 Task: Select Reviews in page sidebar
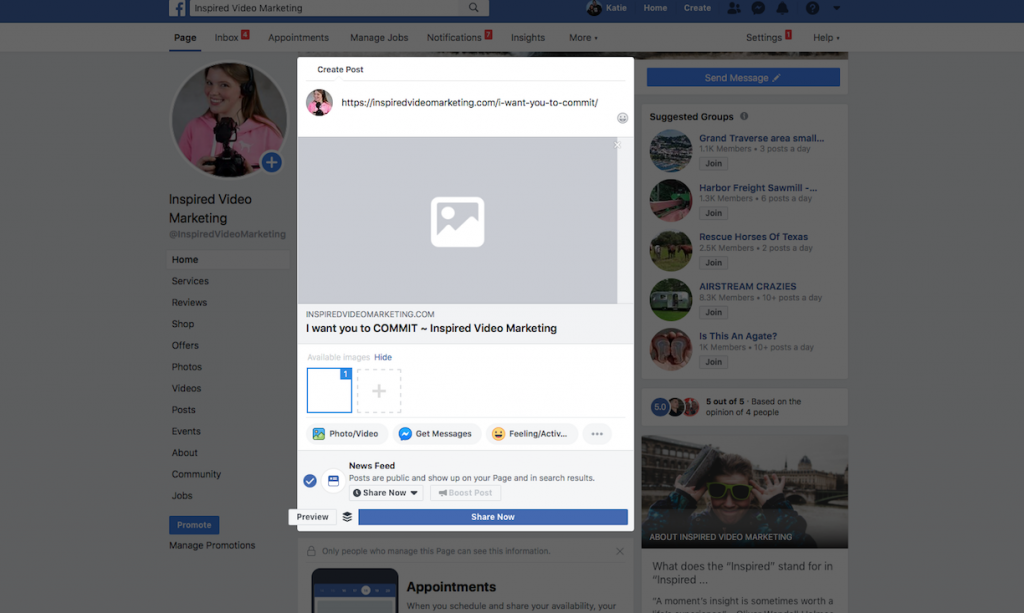point(189,303)
